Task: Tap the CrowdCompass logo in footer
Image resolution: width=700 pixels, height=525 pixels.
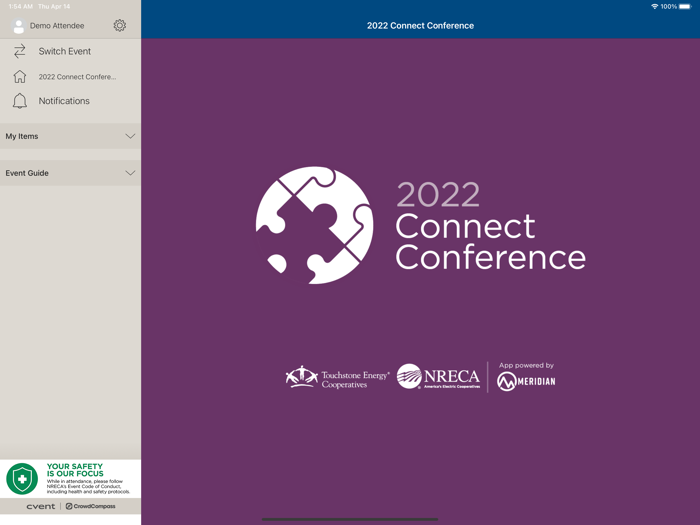Action: tap(91, 506)
